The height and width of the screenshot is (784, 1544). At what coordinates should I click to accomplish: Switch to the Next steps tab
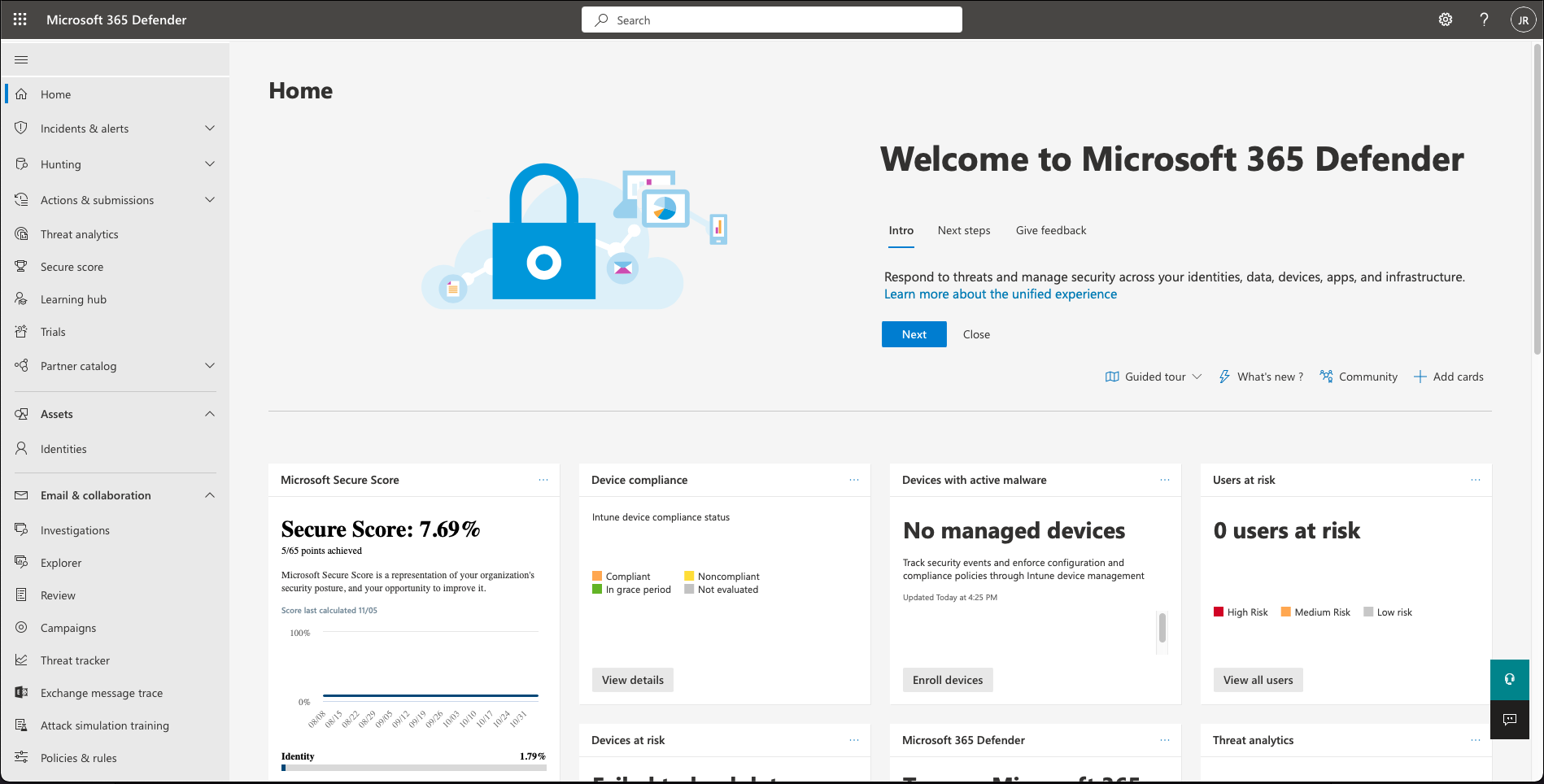964,230
